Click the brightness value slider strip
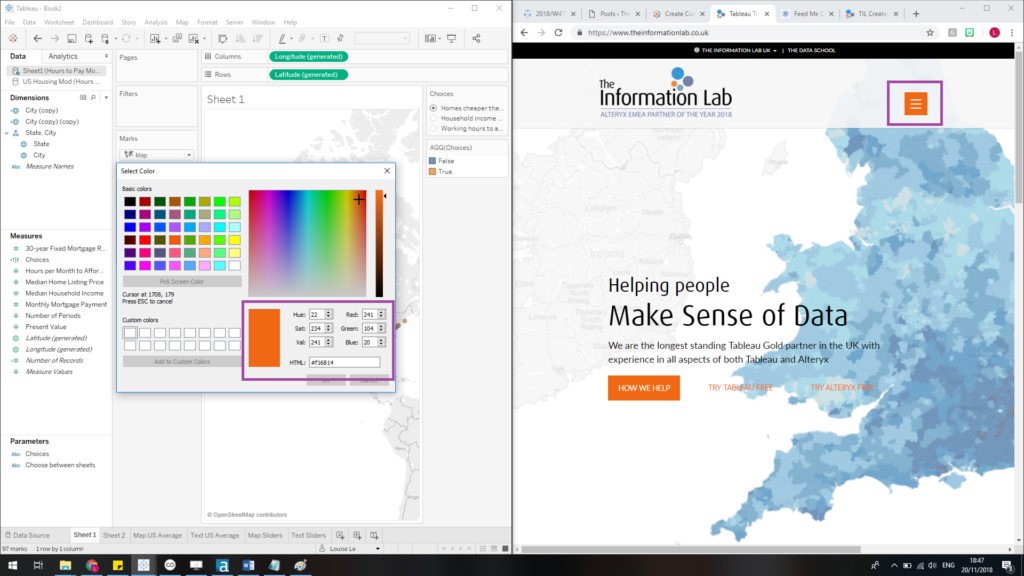 pos(379,243)
